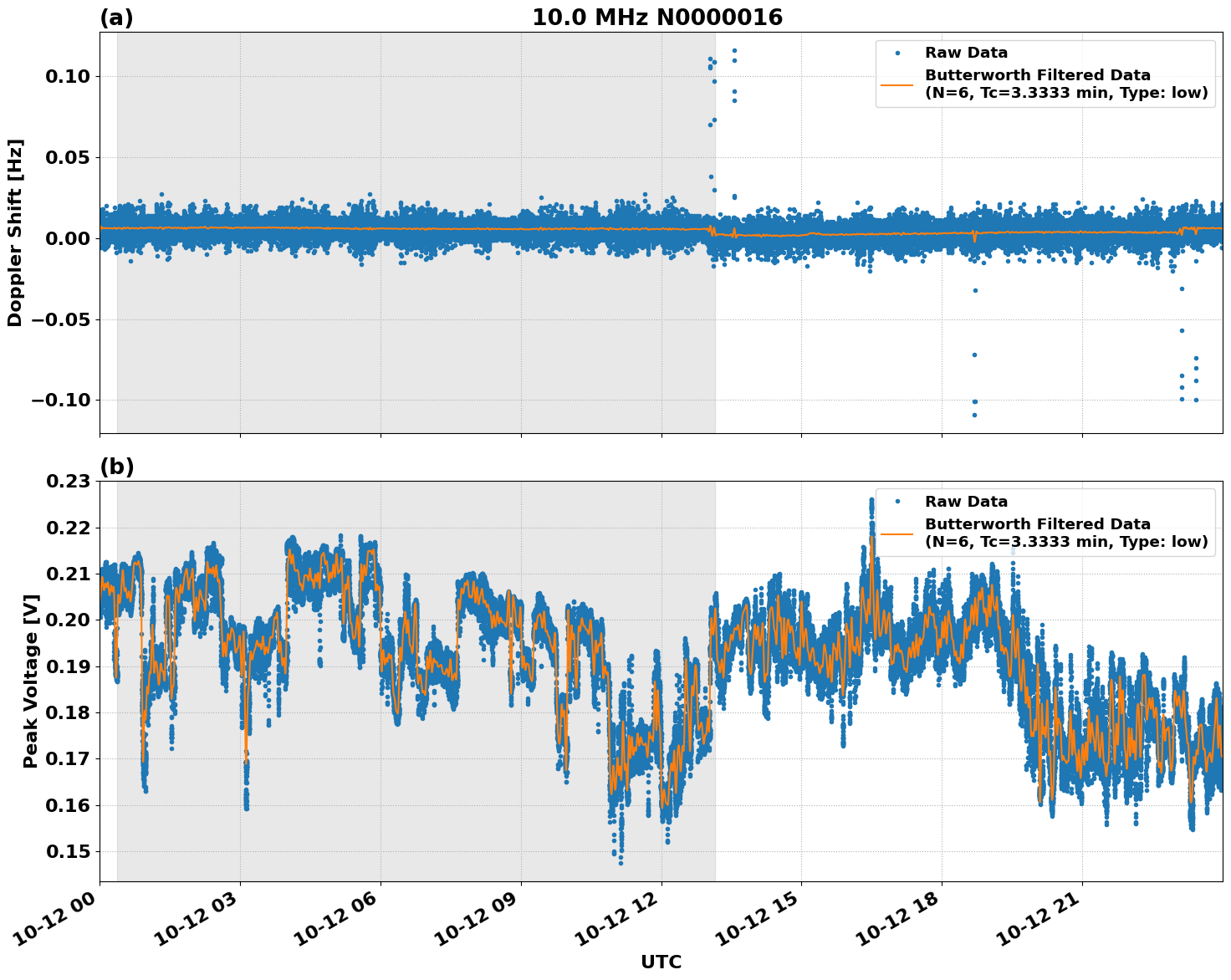Click the blue Raw Data marker in top legend
The width and height of the screenshot is (1231, 980).
click(x=897, y=53)
